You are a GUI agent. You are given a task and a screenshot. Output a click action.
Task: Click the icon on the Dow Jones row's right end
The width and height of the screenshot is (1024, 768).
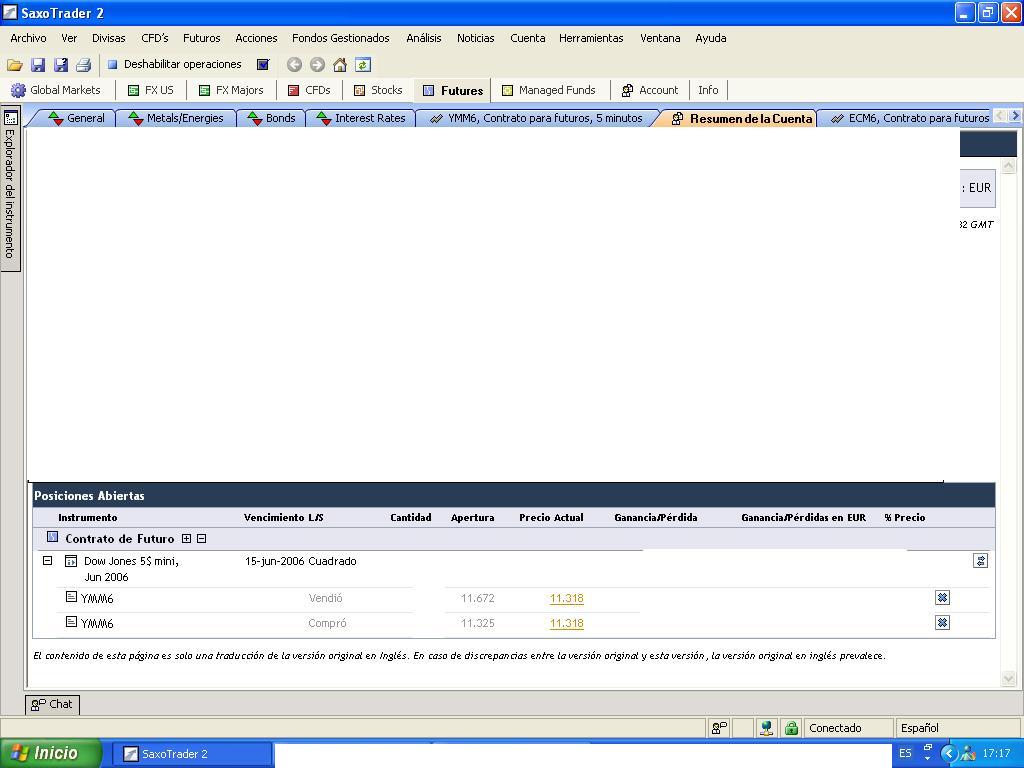[980, 561]
